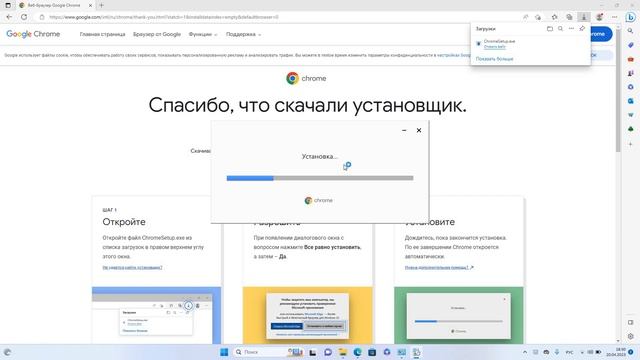Click Show more link in Downloads panel
This screenshot has height=360, width=640.
(494, 59)
